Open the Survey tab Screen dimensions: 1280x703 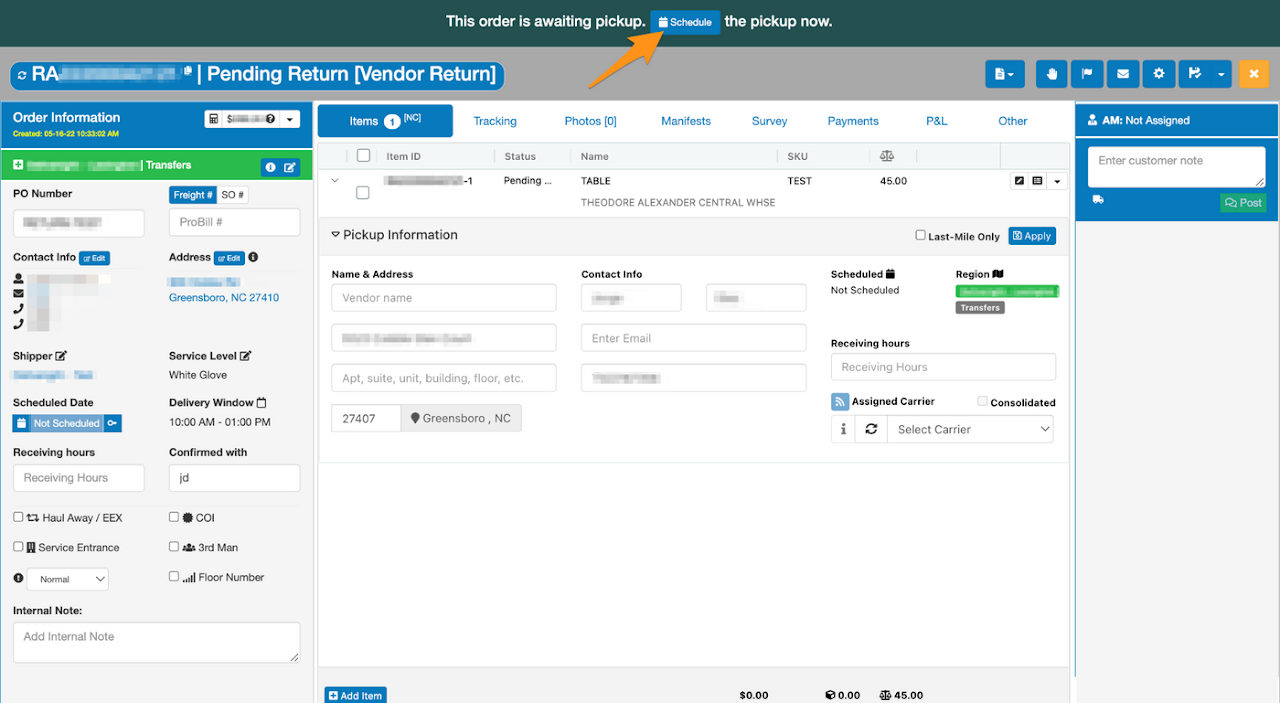tap(769, 121)
